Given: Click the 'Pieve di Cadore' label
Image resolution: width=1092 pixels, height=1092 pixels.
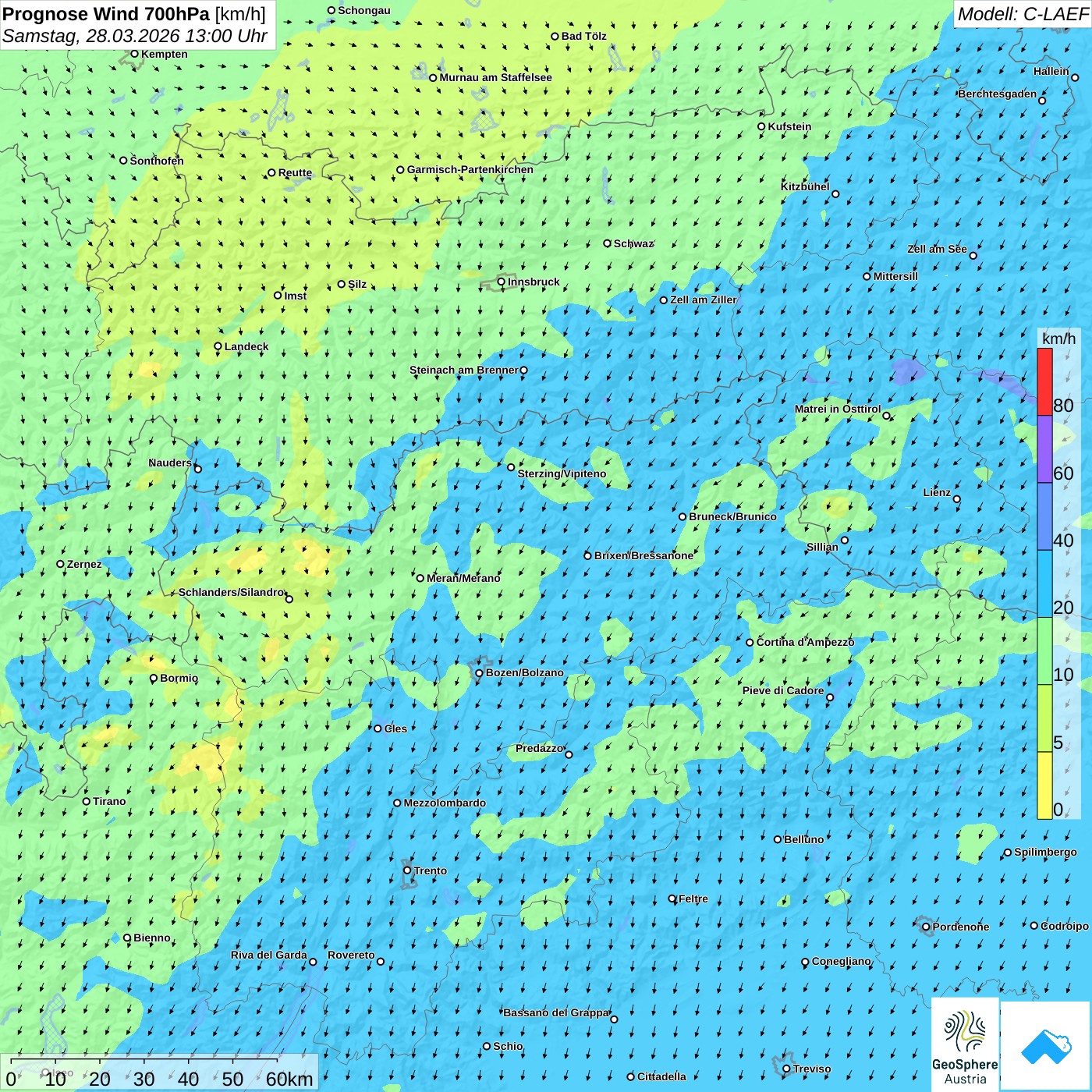Looking at the screenshot, I should click(x=783, y=690).
